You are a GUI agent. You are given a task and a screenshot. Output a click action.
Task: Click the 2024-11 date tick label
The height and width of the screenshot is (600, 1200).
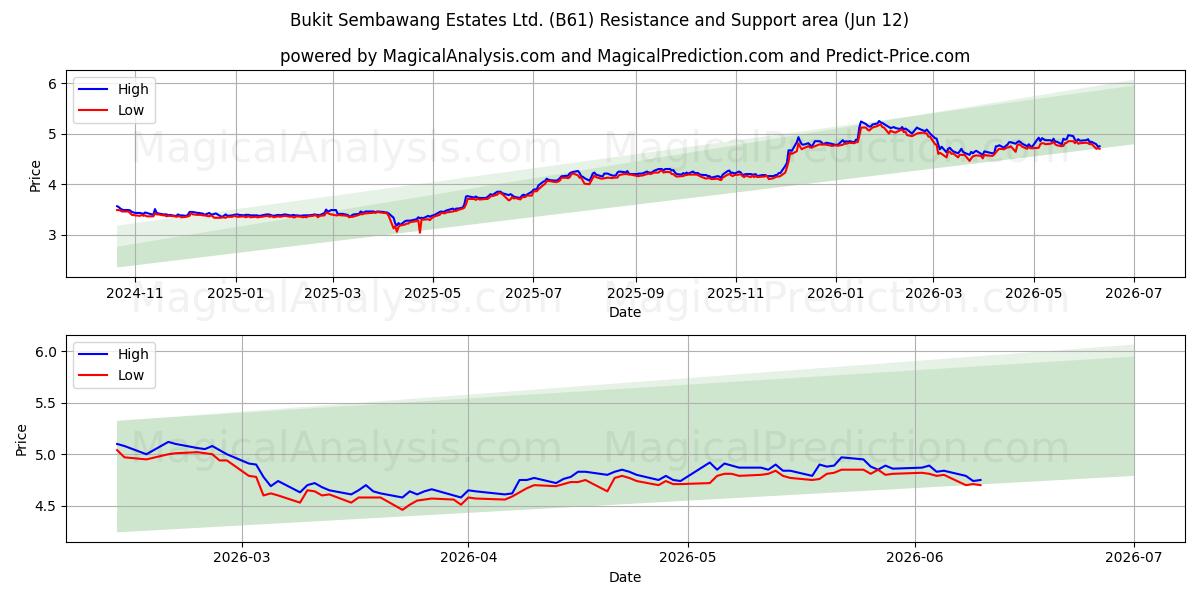[x=134, y=294]
